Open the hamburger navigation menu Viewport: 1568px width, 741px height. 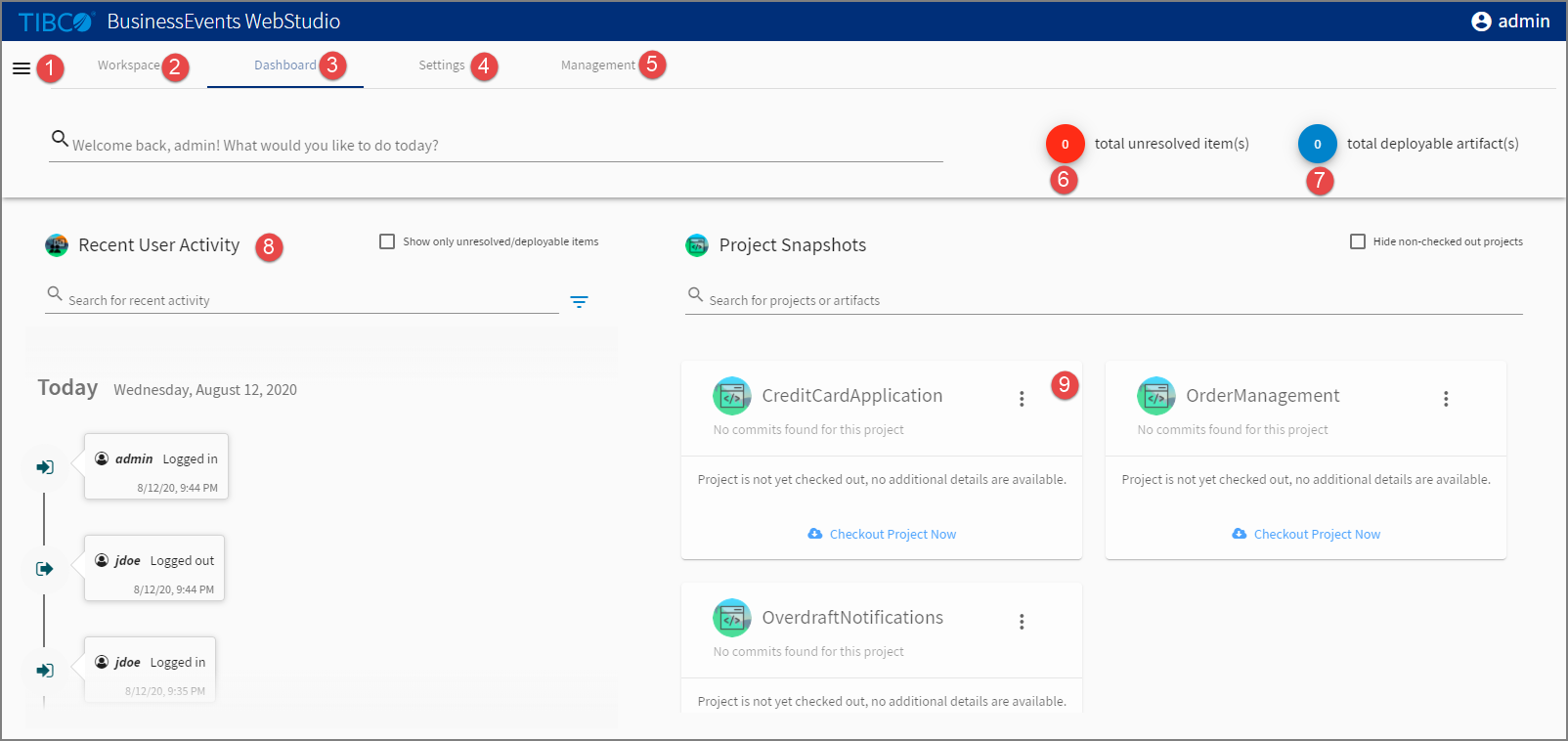coord(21,68)
